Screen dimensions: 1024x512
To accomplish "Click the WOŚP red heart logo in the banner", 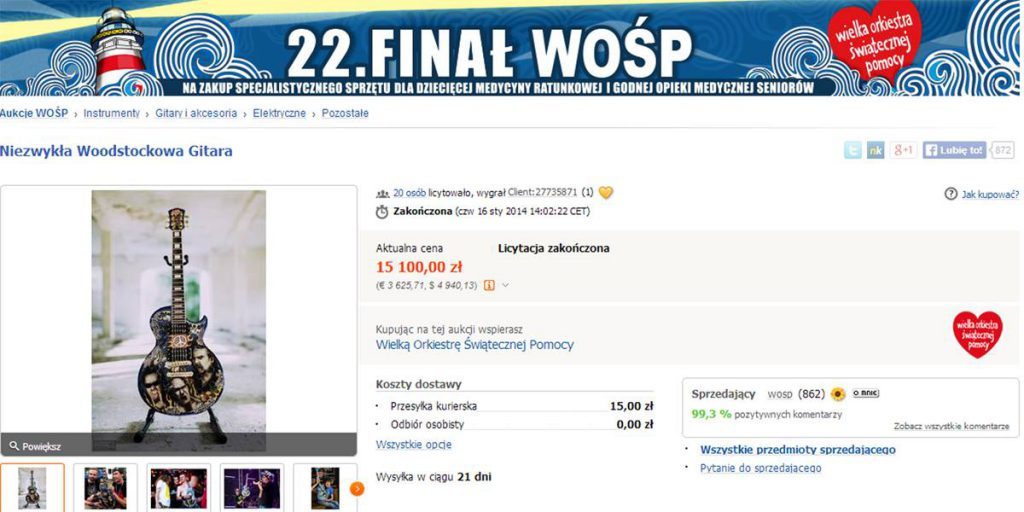I will (x=874, y=40).
